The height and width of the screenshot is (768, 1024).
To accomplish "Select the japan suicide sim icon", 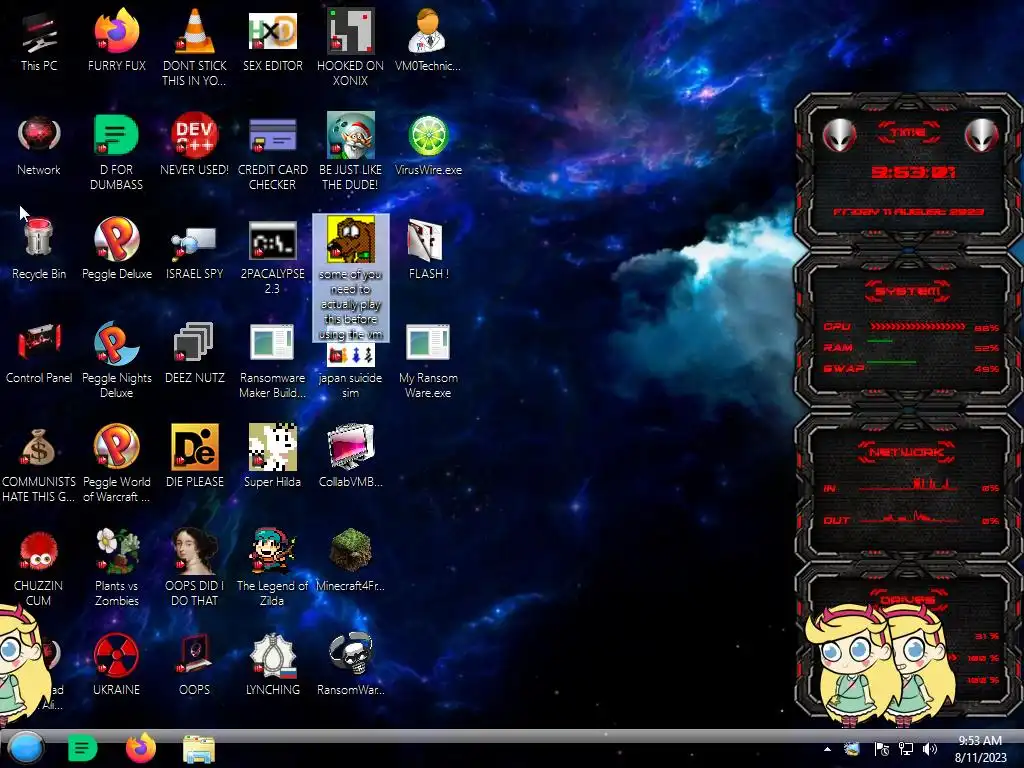I will coord(351,355).
